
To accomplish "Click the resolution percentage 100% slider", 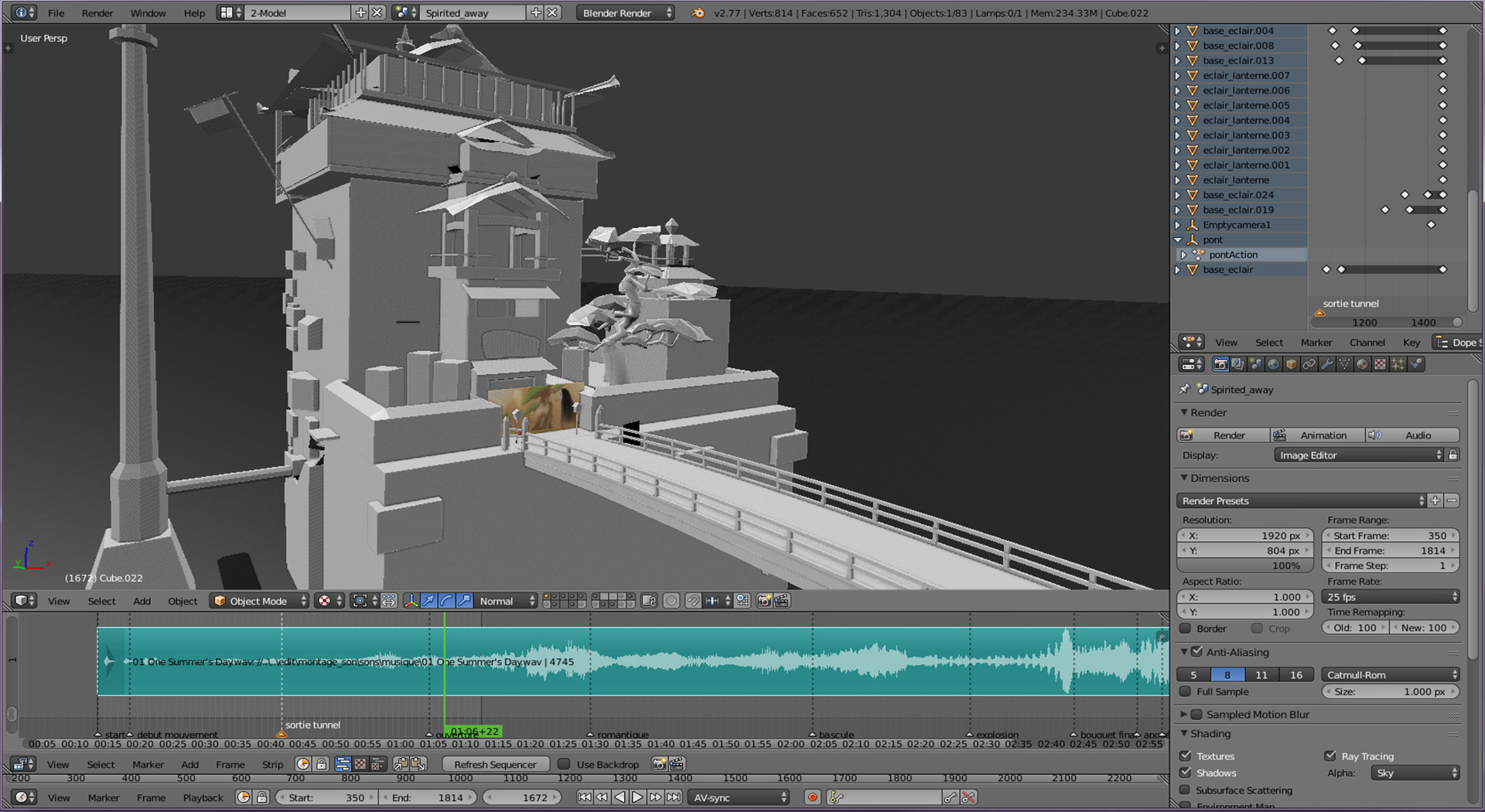I will pyautogui.click(x=1244, y=565).
